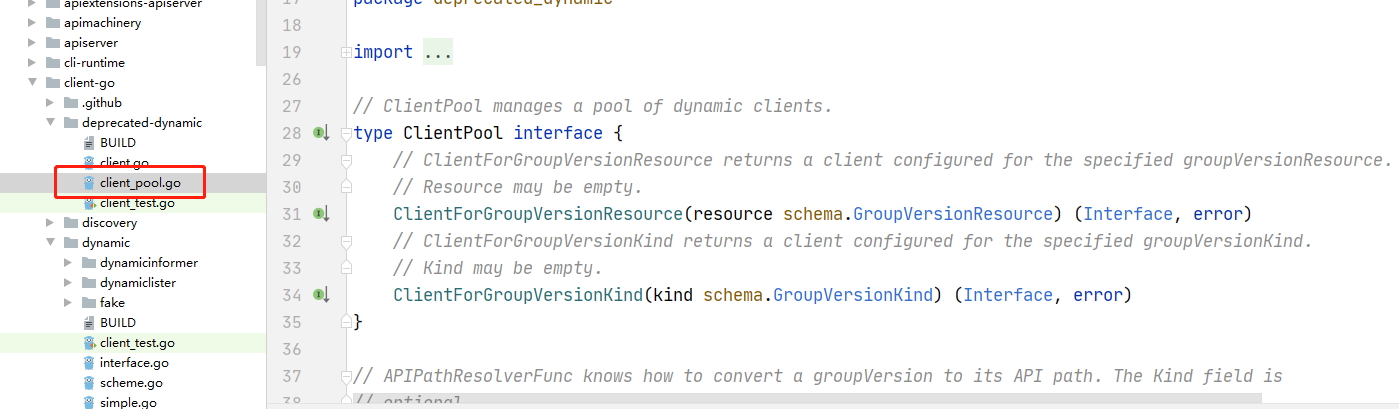Click the project tree vertical scrollbar
The width and height of the screenshot is (1399, 409).
pyautogui.click(x=261, y=33)
